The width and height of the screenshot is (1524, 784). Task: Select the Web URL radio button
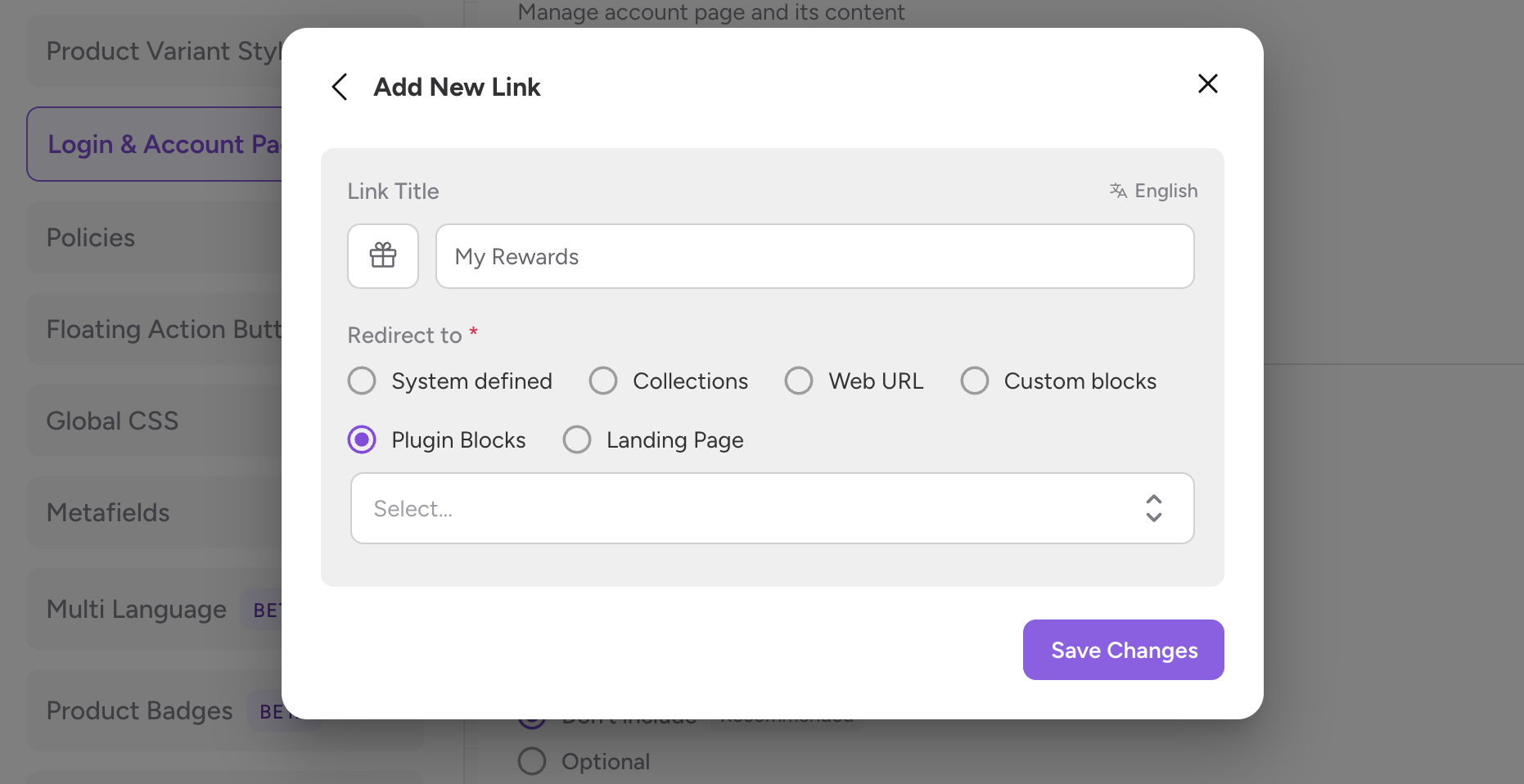(799, 381)
